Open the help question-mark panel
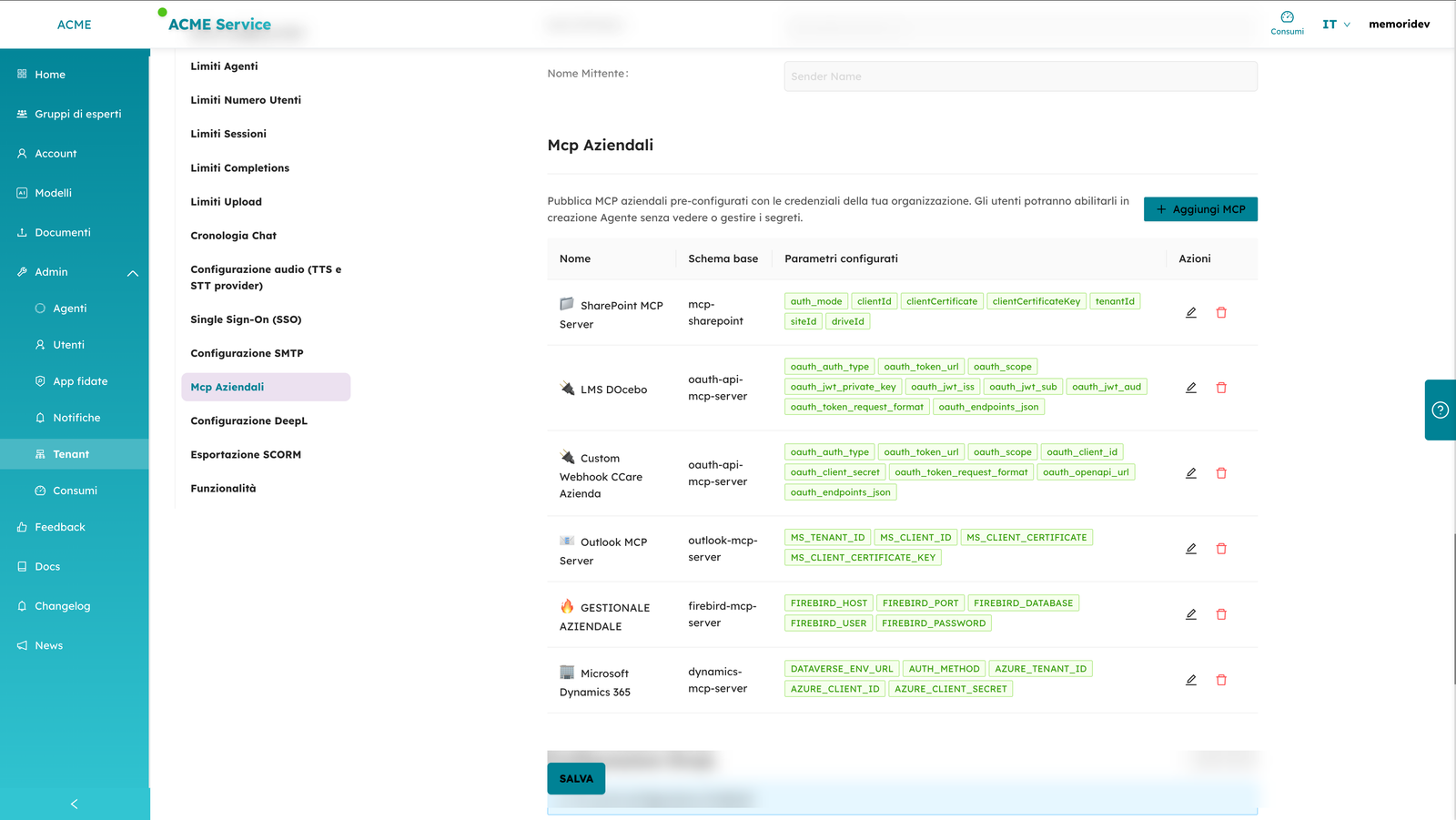This screenshot has height=820, width=1456. (1440, 410)
